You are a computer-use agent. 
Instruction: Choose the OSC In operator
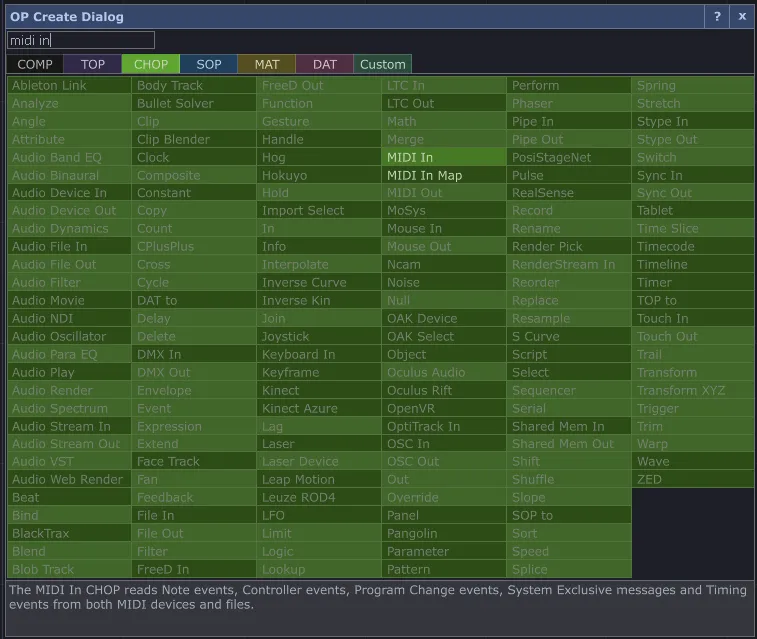[444, 444]
